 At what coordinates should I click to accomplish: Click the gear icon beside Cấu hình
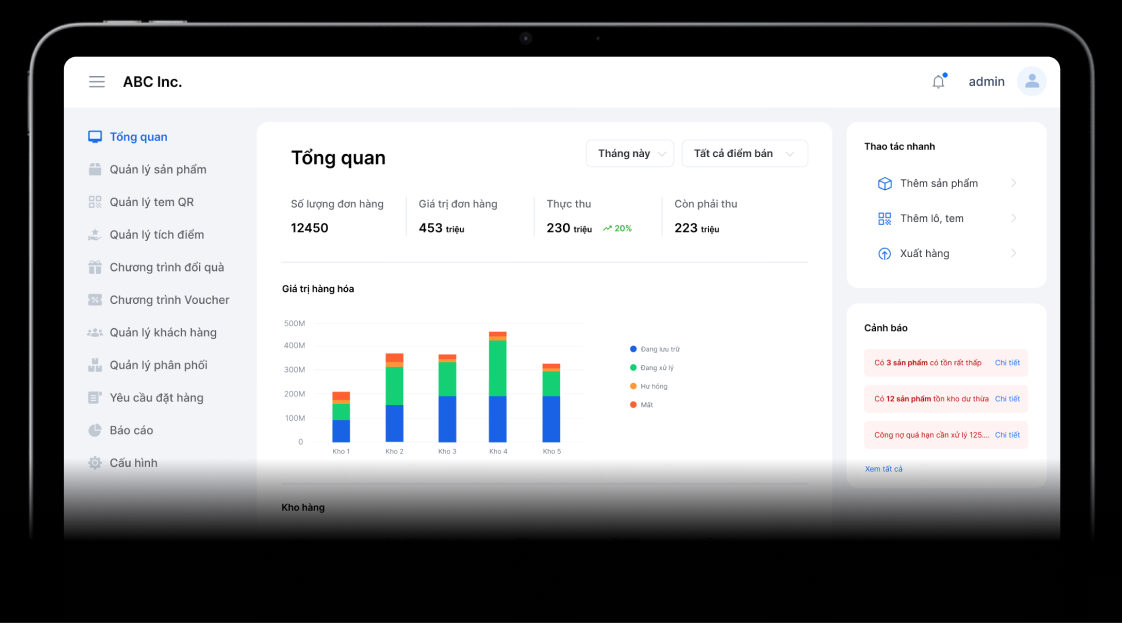coord(95,463)
